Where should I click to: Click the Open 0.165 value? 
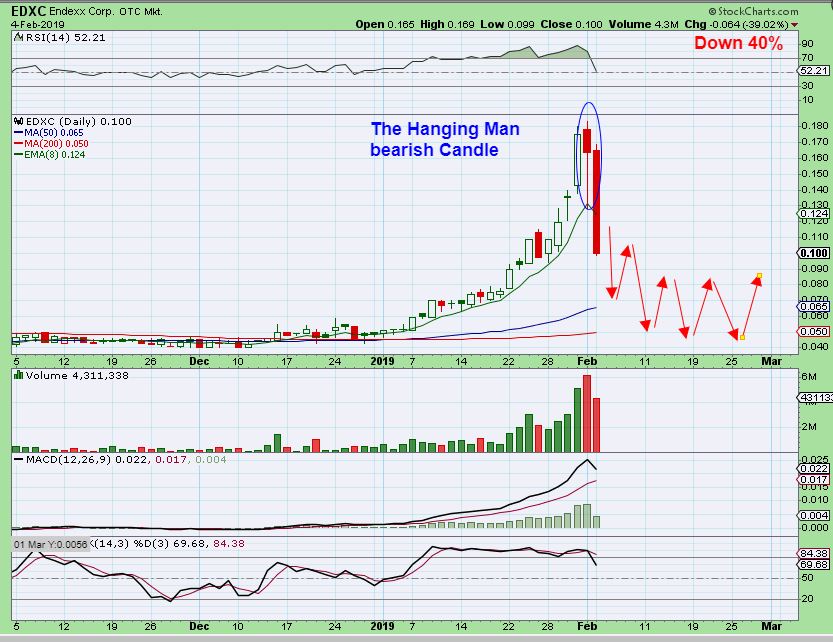tap(385, 24)
